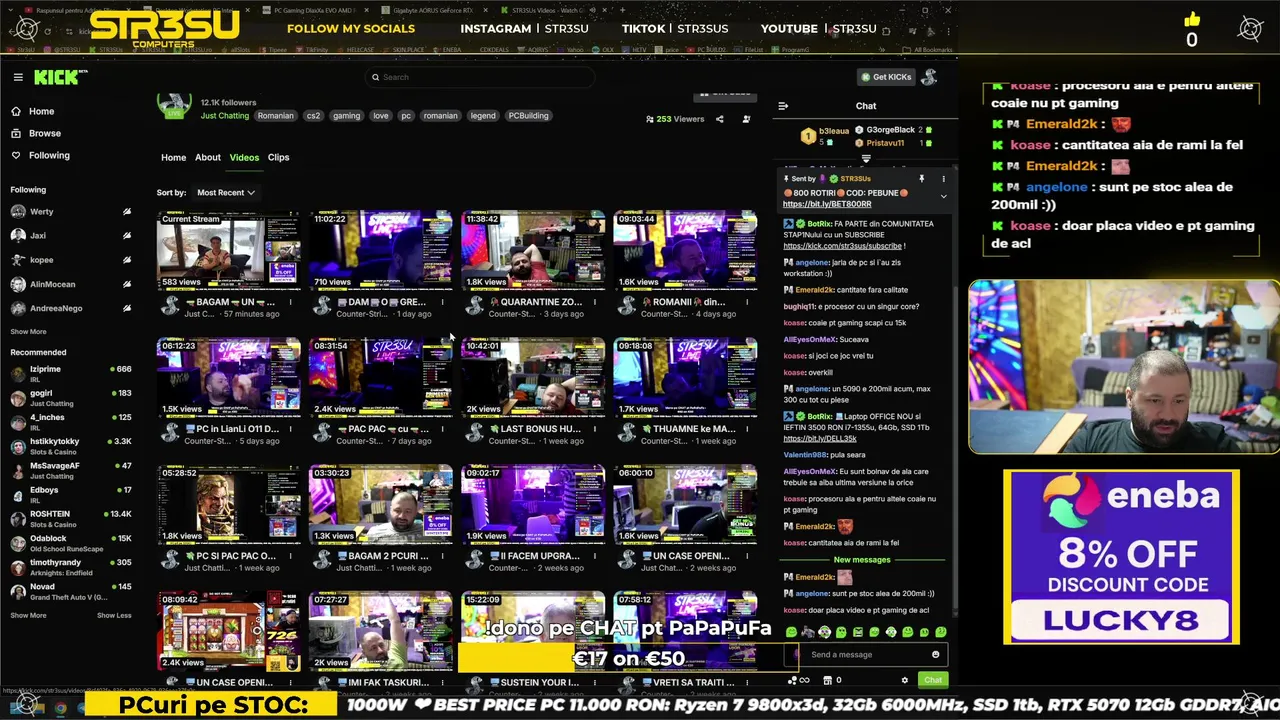This screenshot has height=720, width=1280.
Task: Open pinned message three-dot menu
Action: tap(943, 179)
